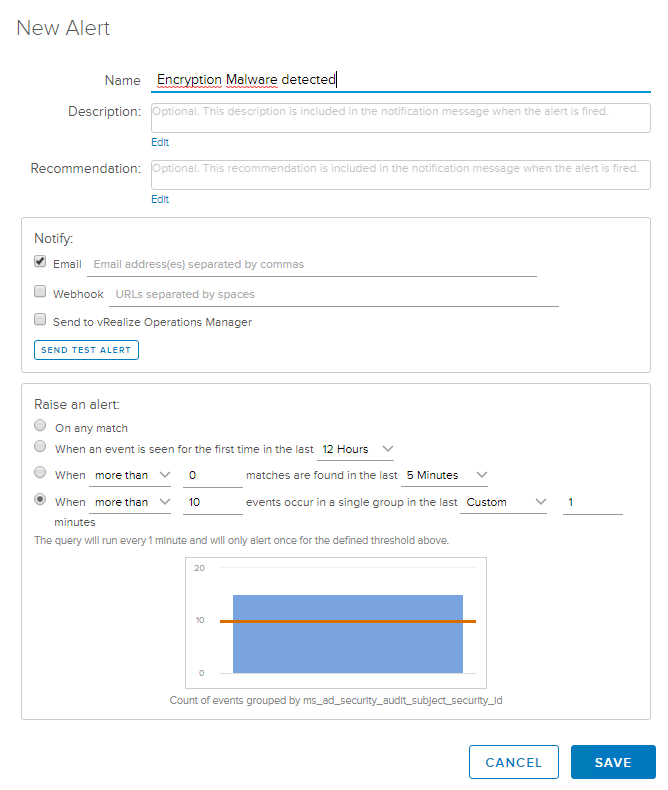
Task: Click the Webhook URLs input field
Action: tap(332, 295)
